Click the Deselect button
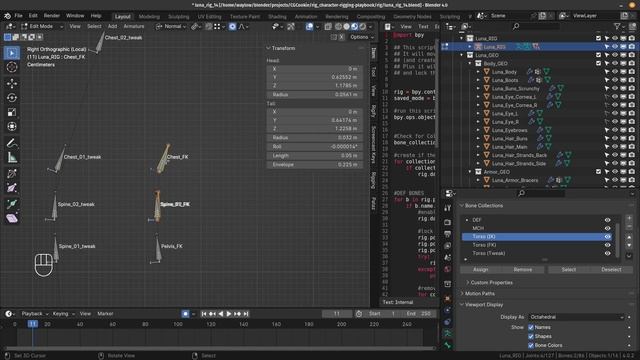The image size is (640, 360). pos(611,269)
